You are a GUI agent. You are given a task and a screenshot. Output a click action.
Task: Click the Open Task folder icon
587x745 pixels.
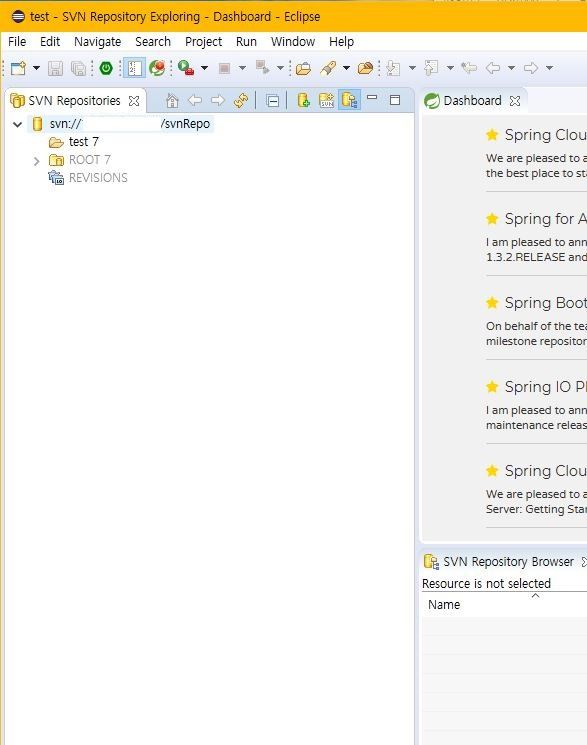point(365,68)
